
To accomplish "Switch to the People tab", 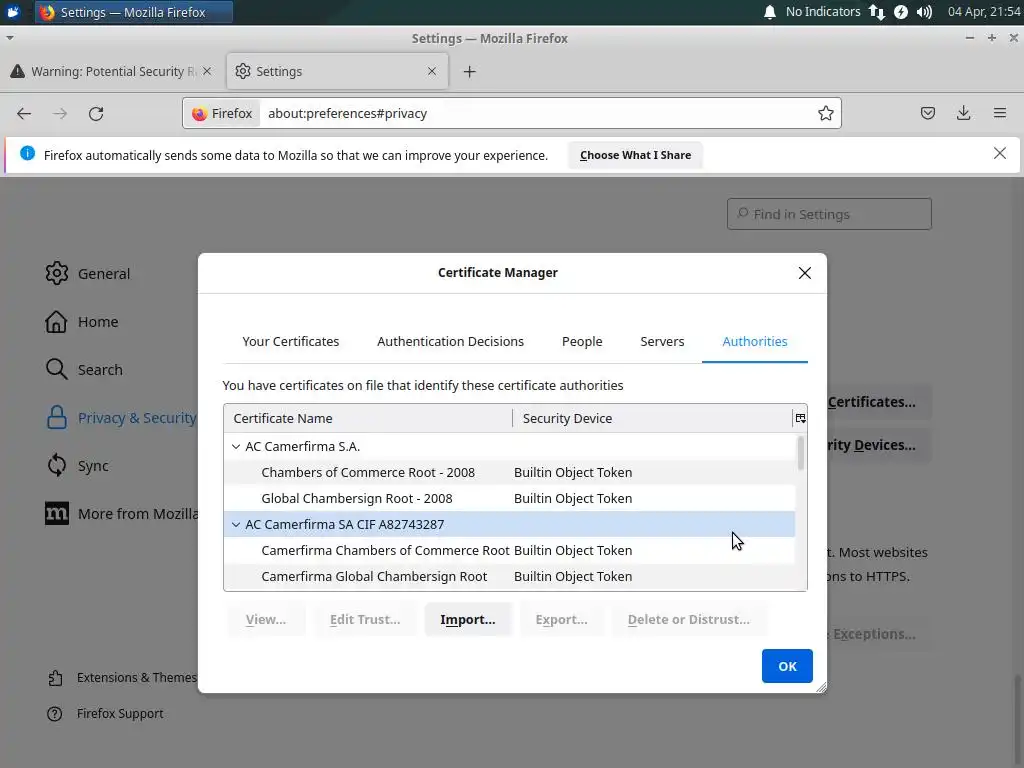I will click(x=582, y=342).
